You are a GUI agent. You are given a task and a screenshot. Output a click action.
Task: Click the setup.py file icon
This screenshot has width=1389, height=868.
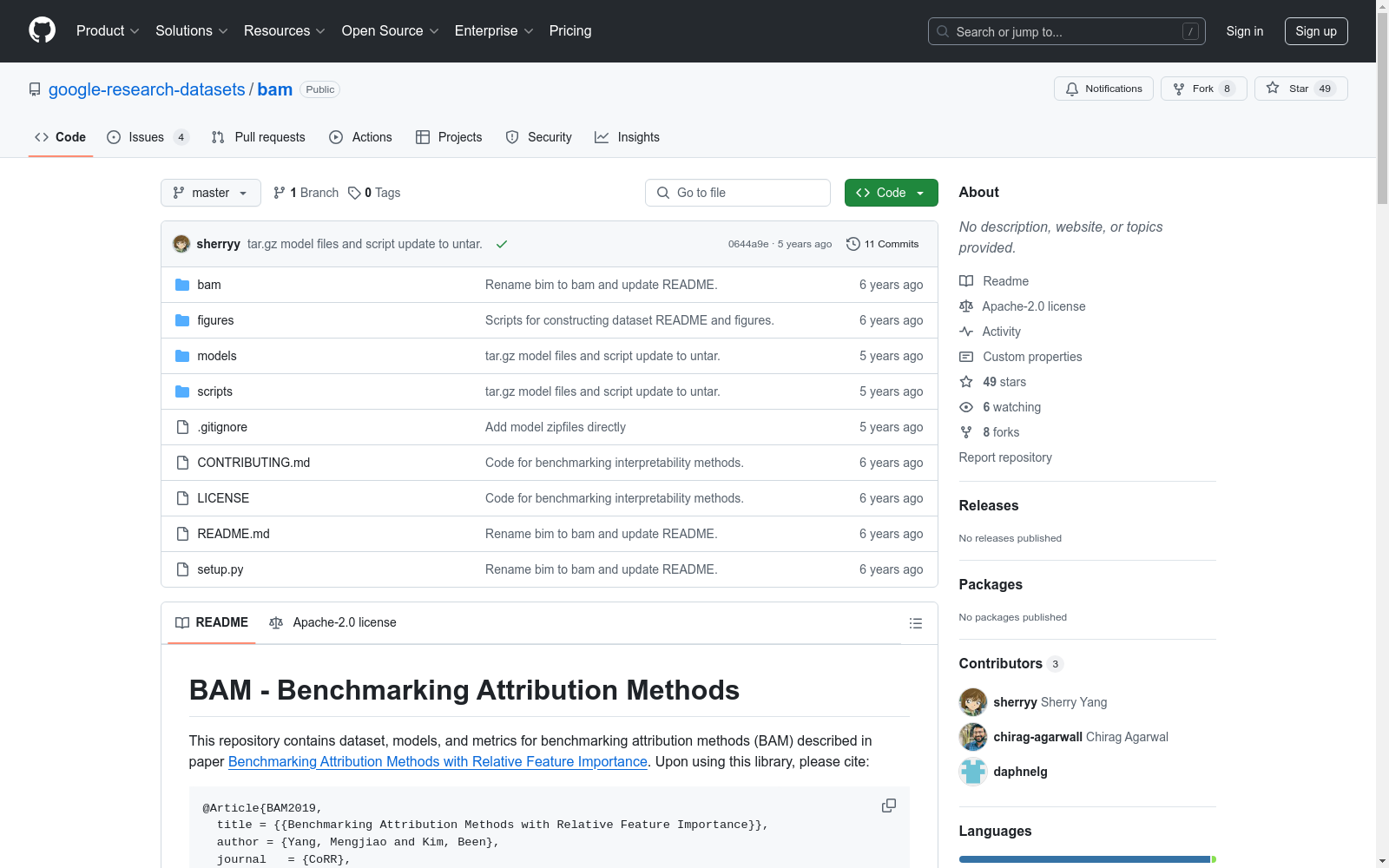pyautogui.click(x=182, y=569)
